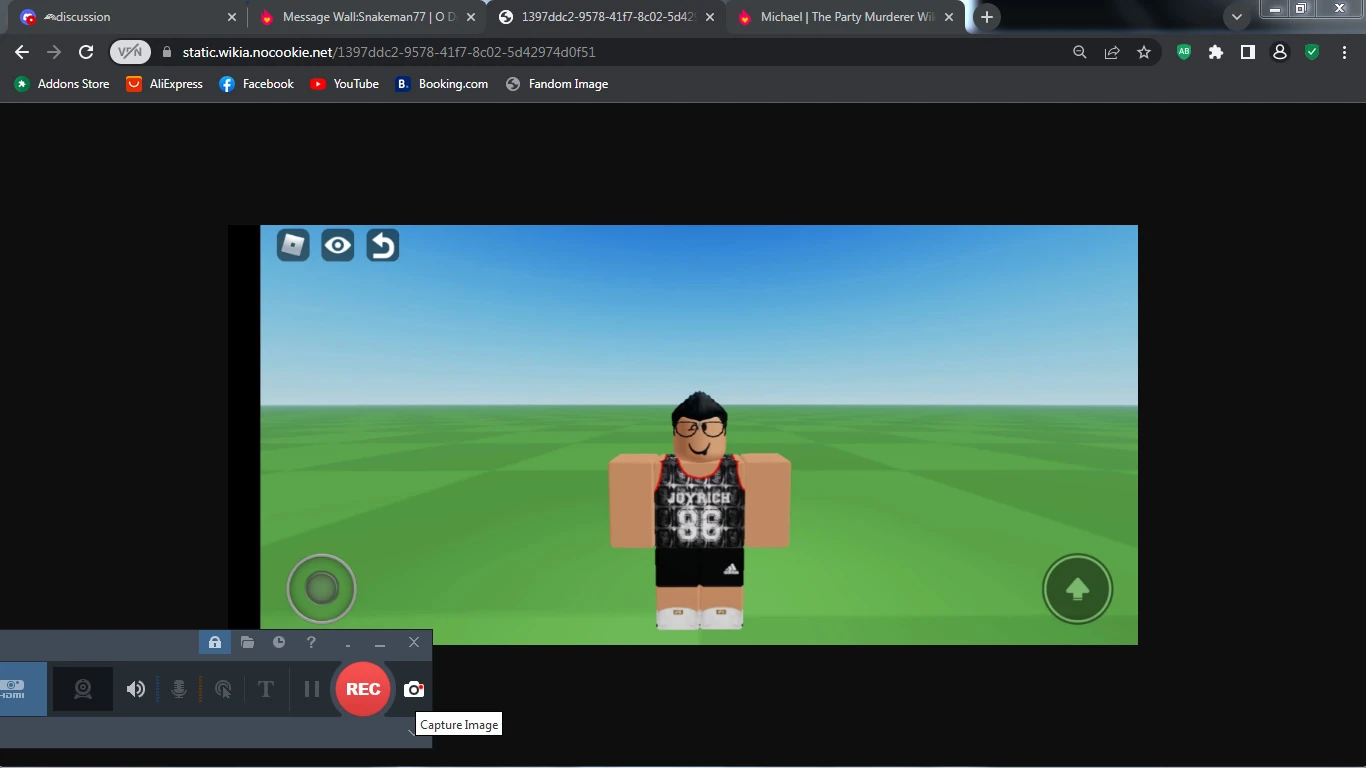1366x768 pixels.
Task: Toggle the text overlay T tool
Action: [x=266, y=689]
